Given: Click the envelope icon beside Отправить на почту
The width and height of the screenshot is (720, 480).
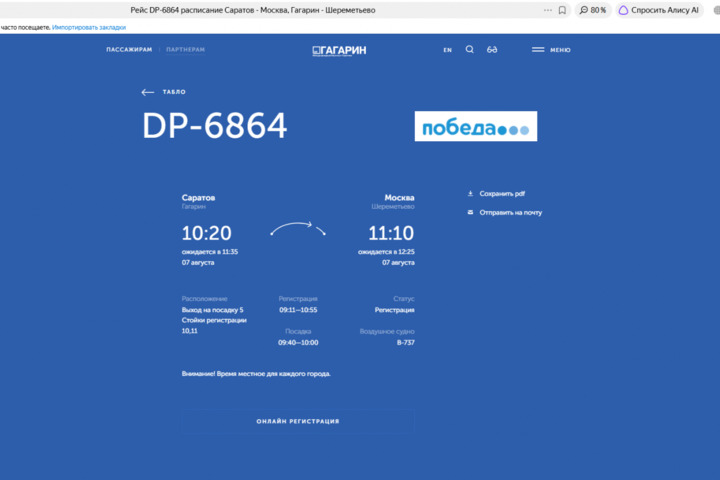Looking at the screenshot, I should click(x=470, y=212).
